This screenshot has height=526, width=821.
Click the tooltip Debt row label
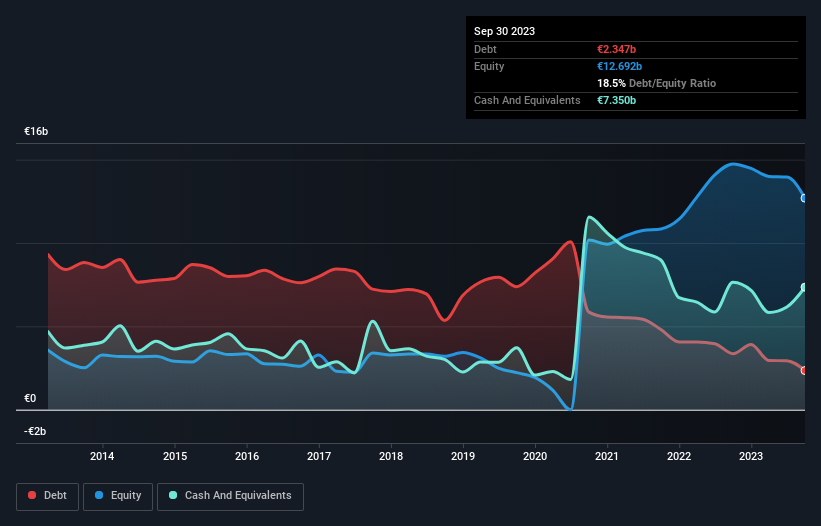[485, 49]
